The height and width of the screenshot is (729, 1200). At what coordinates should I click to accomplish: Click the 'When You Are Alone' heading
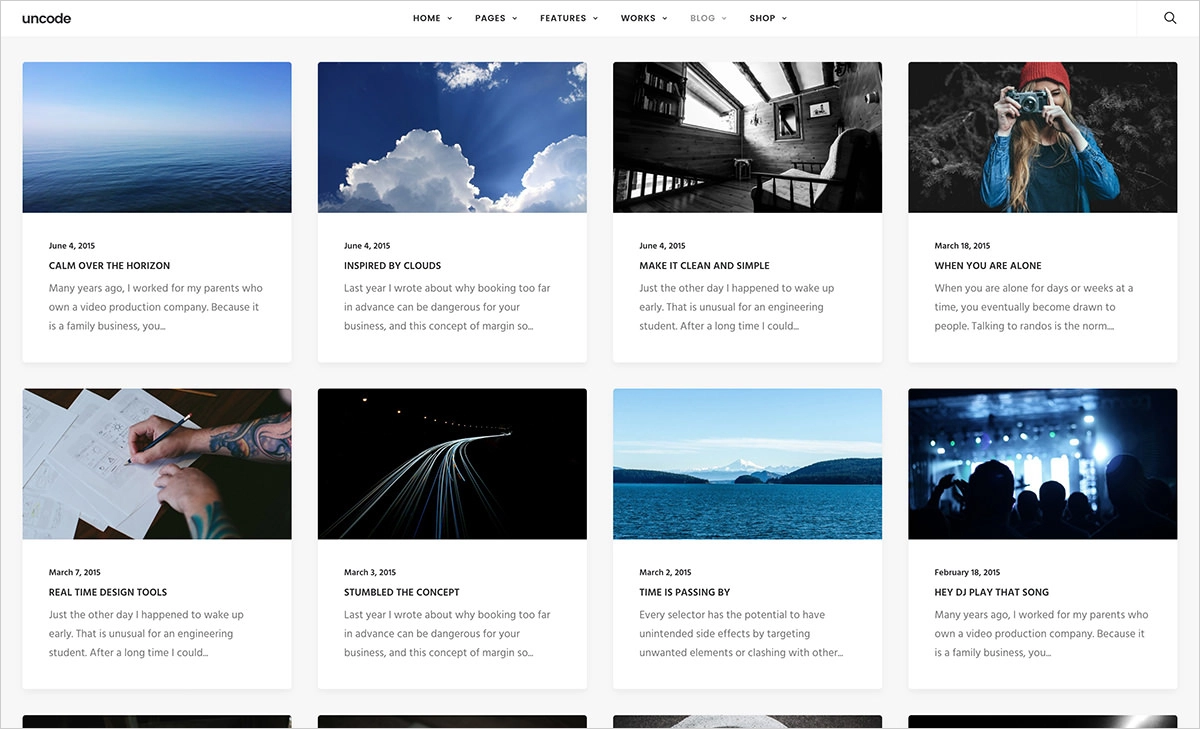(x=986, y=265)
